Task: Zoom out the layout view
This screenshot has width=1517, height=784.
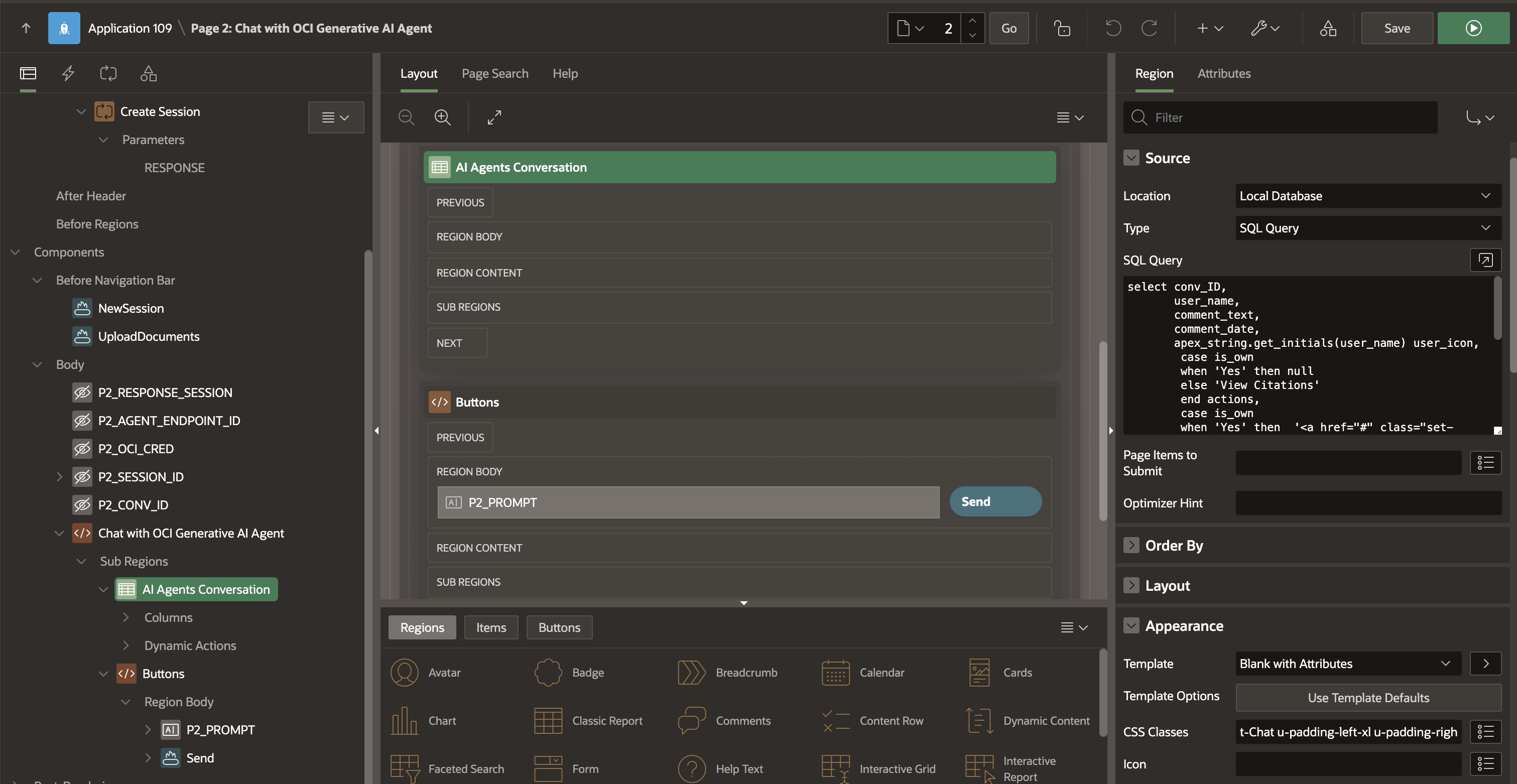Action: (x=406, y=117)
